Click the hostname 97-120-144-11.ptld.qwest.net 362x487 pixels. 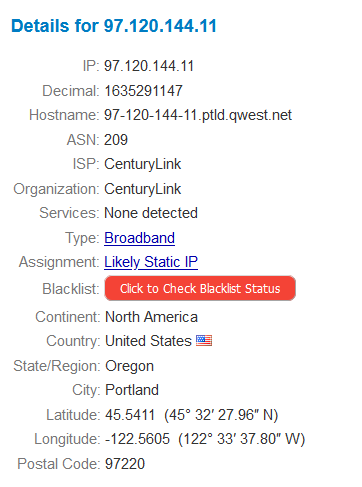click(x=198, y=115)
